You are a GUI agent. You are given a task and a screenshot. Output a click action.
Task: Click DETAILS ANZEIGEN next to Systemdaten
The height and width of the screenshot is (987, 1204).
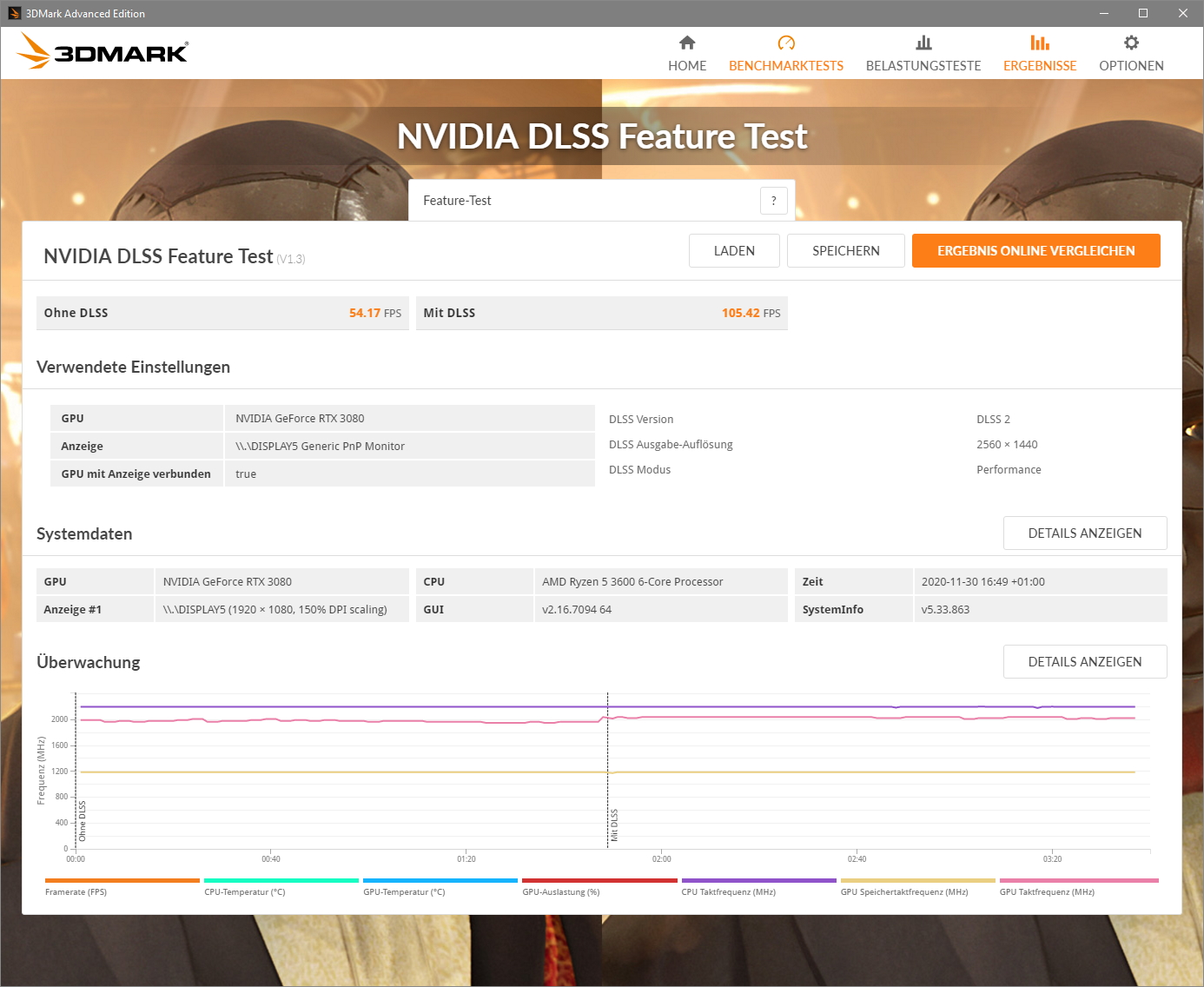[1085, 533]
